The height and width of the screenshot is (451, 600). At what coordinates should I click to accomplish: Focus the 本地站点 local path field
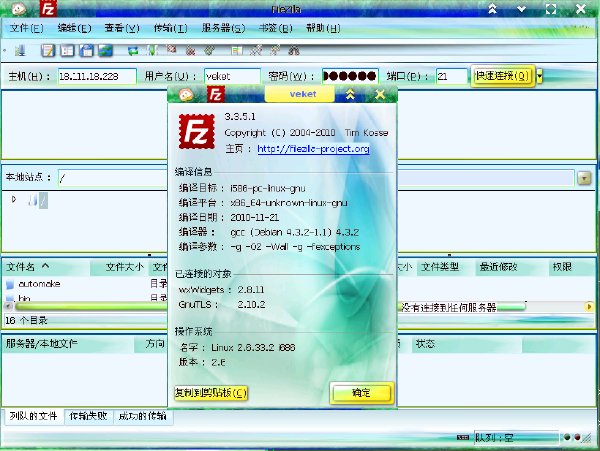point(113,178)
